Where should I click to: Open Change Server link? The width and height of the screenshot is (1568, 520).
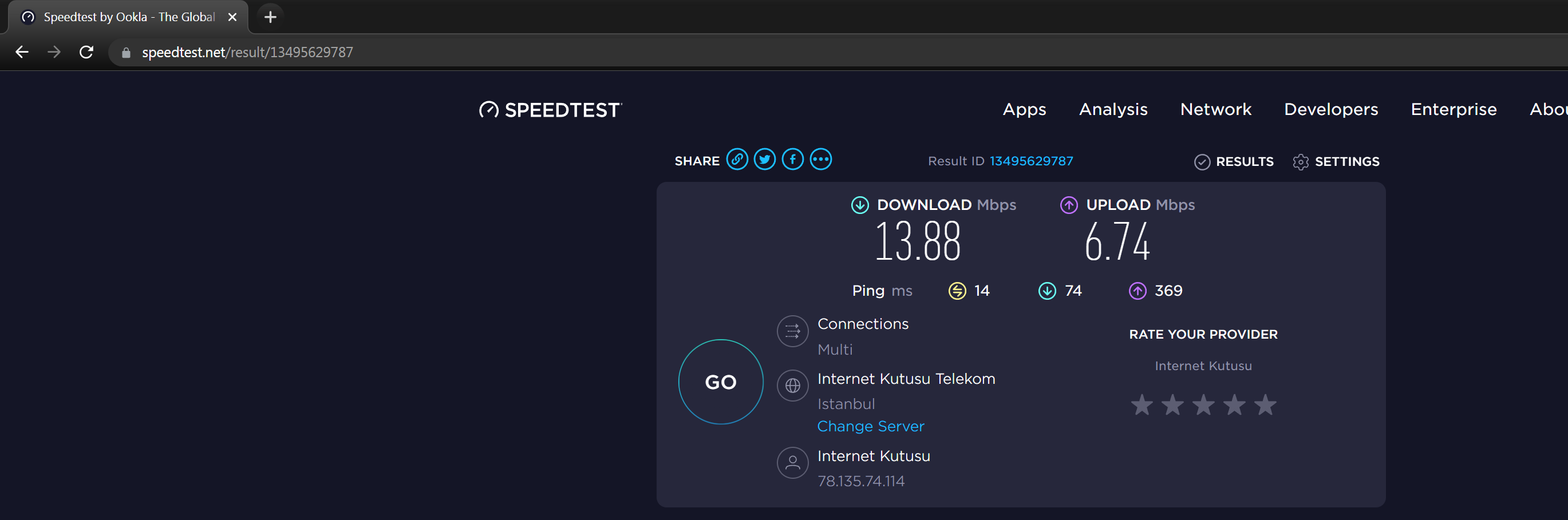point(870,426)
